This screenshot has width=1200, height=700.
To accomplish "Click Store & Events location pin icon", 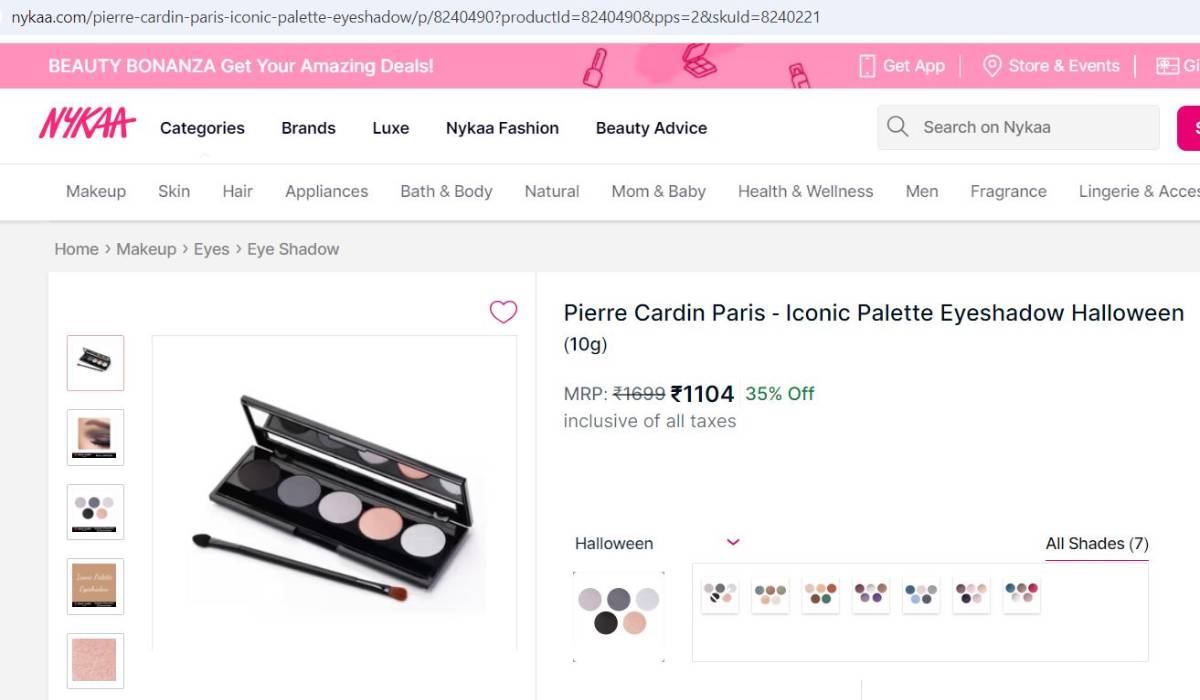I will tap(991, 66).
